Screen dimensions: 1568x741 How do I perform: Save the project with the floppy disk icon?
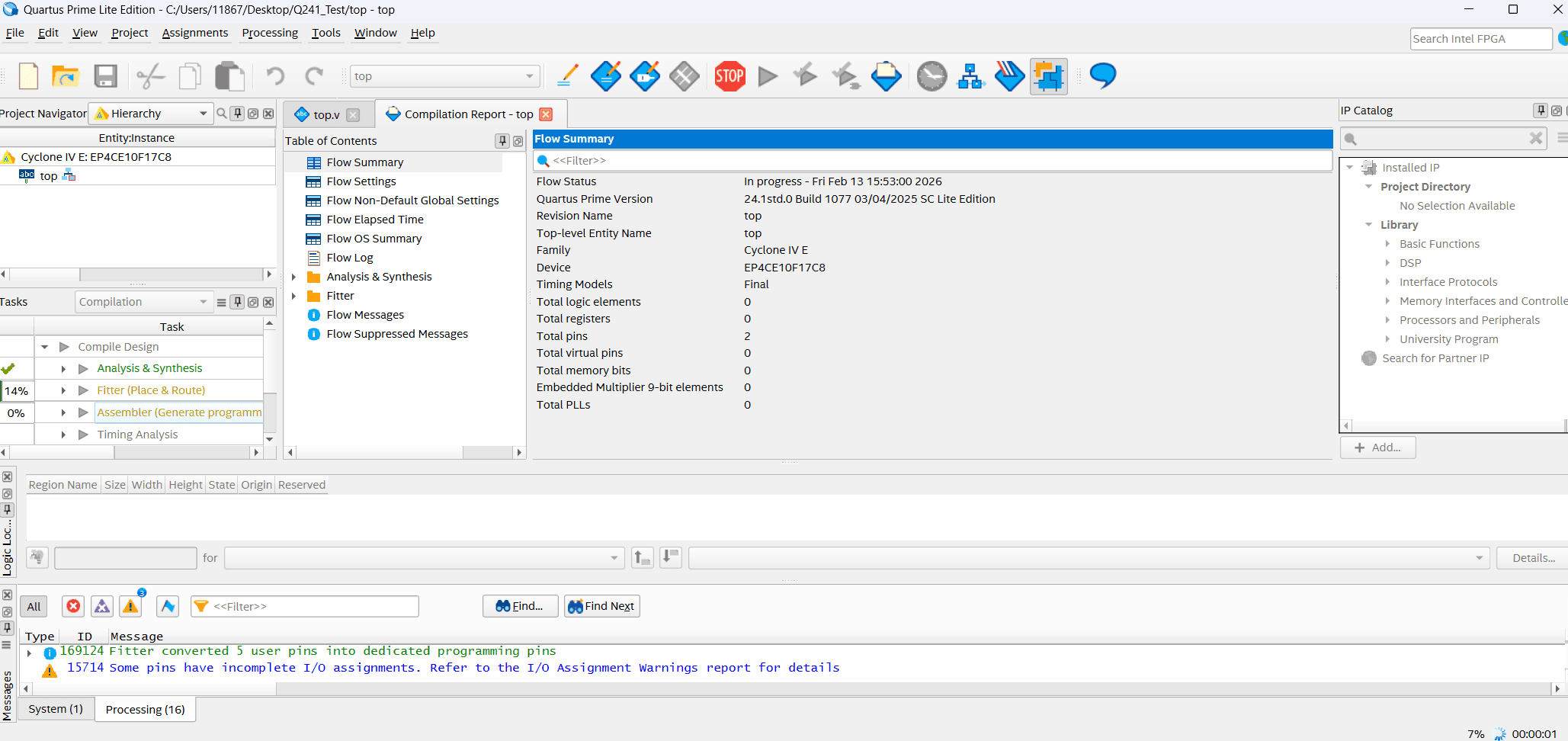[x=105, y=76]
